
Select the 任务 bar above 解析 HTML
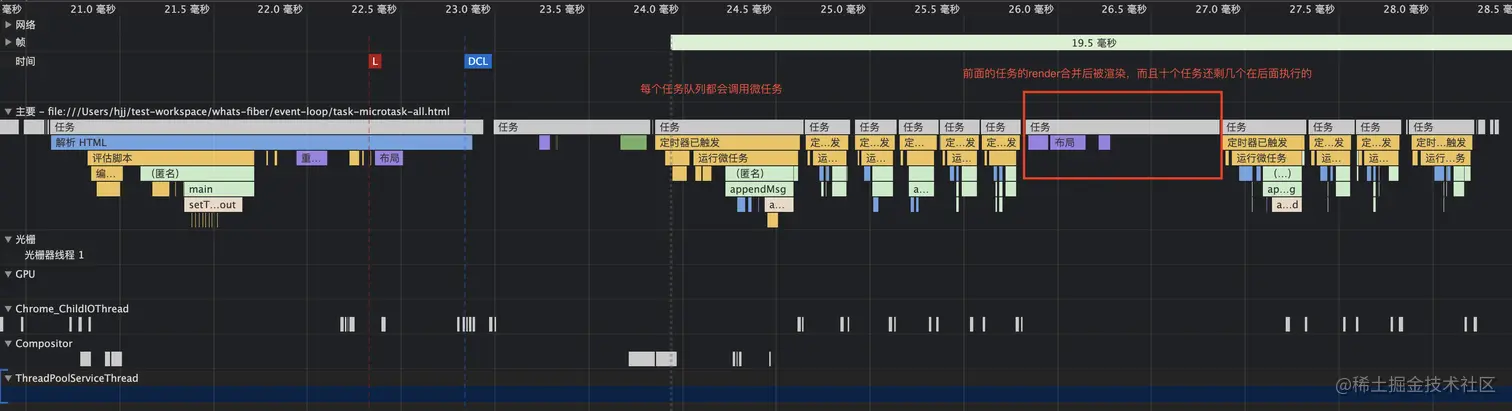[x=267, y=127]
